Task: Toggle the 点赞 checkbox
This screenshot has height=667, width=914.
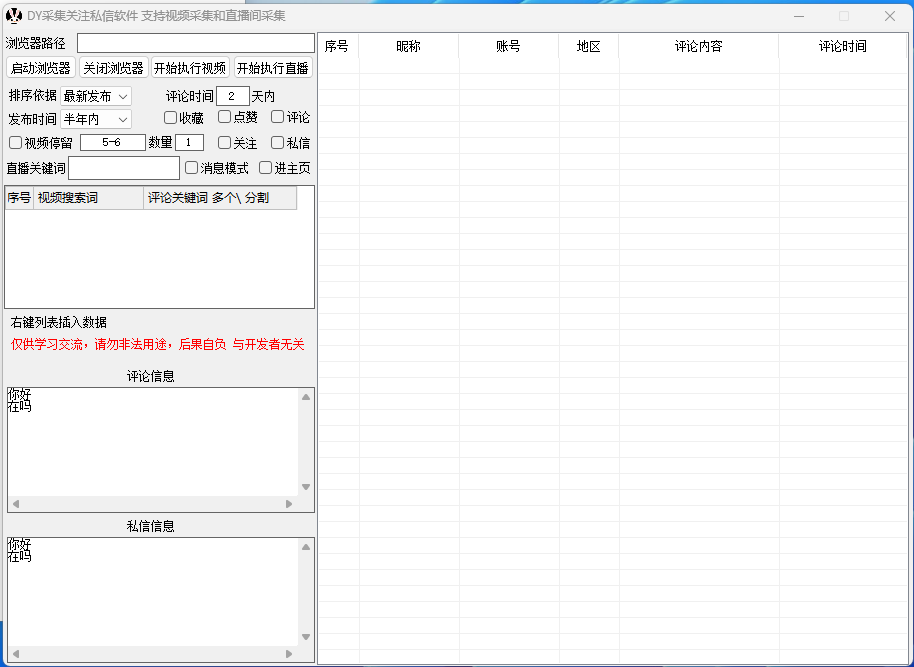Action: coord(225,117)
